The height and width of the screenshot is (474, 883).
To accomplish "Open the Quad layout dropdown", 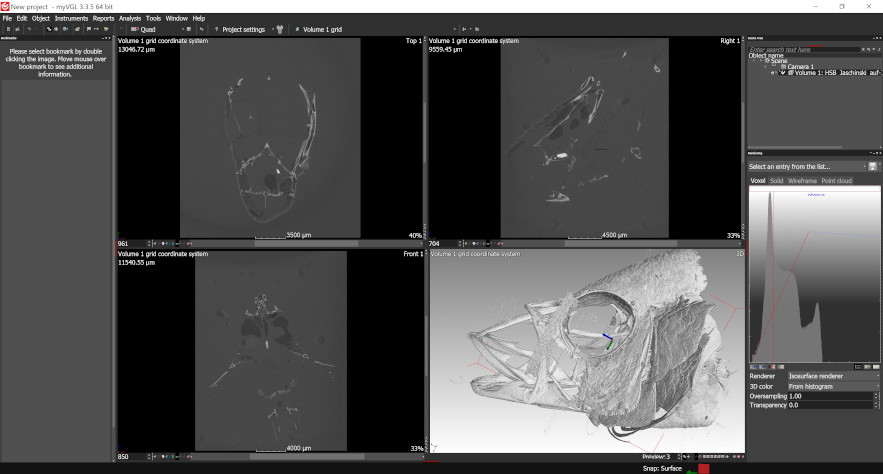I will (x=158, y=29).
